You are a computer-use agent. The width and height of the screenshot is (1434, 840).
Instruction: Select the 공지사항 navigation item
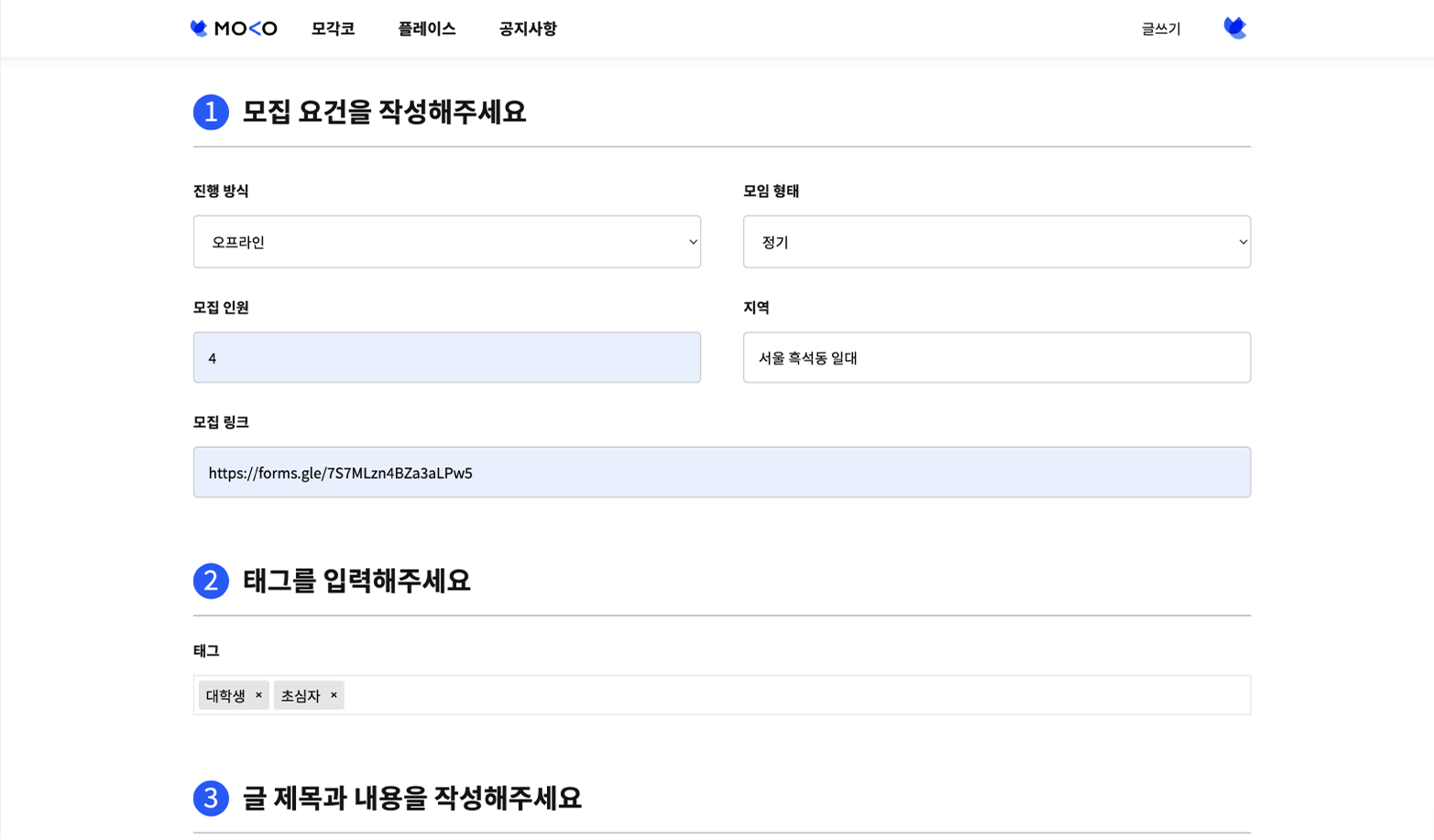[x=528, y=28]
